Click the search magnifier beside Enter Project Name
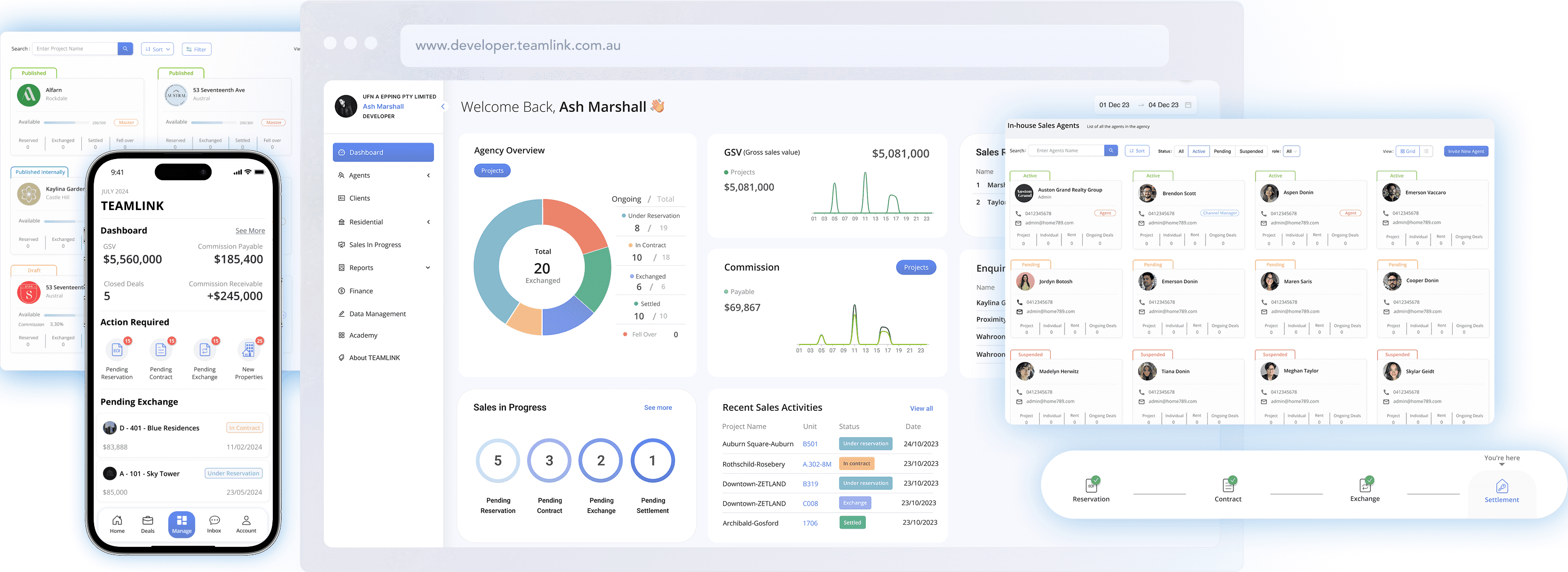 [x=126, y=49]
